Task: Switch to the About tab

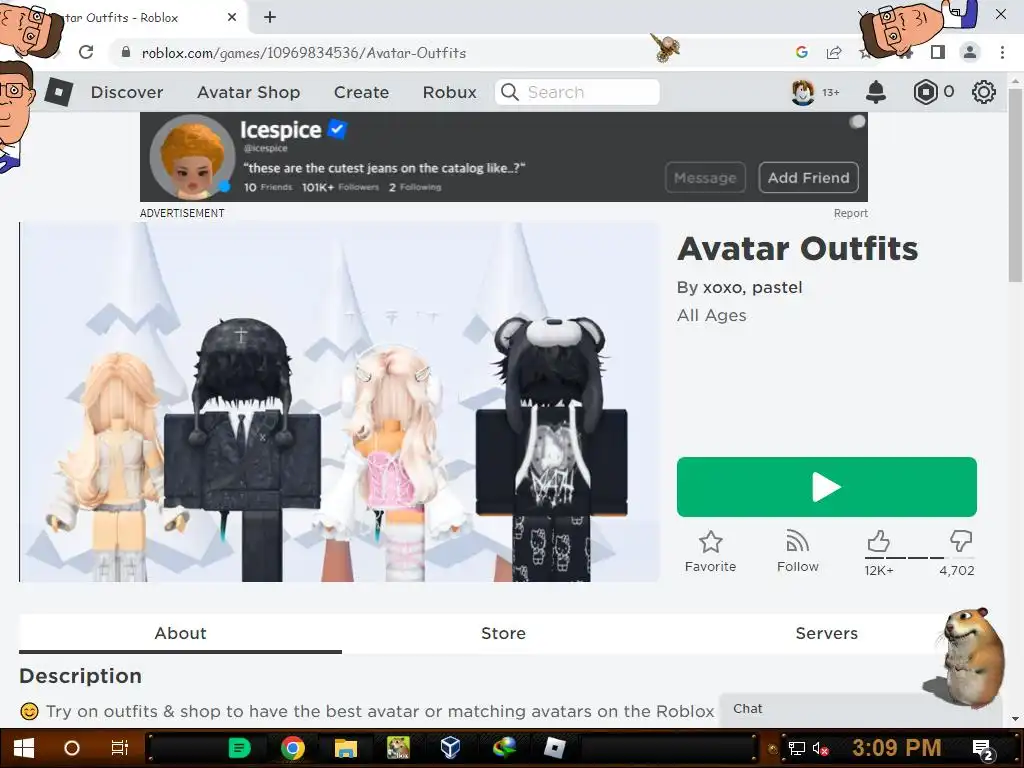Action: [180, 633]
